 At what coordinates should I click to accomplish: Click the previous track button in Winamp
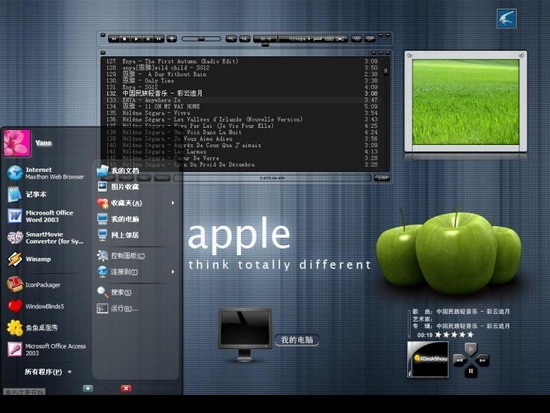coord(114,39)
